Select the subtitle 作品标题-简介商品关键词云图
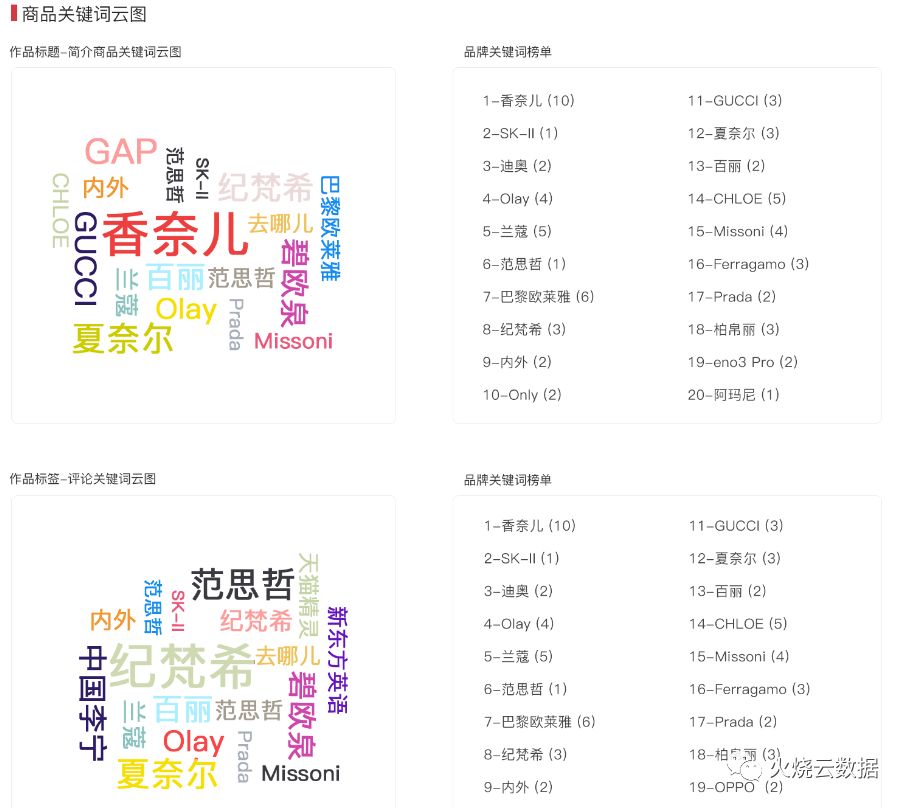 [x=96, y=52]
